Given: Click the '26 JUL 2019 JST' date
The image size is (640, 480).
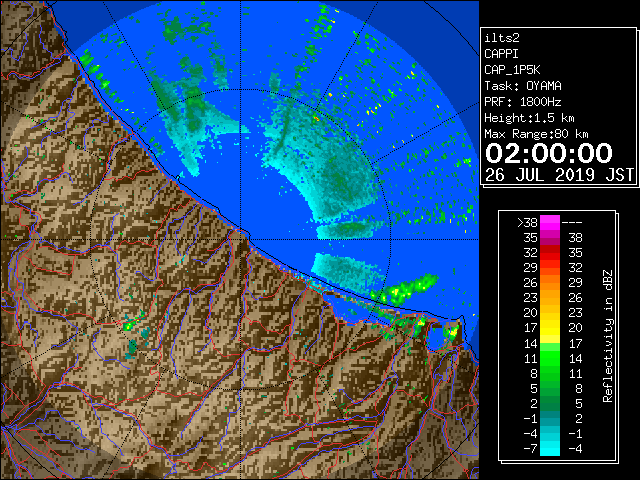Looking at the screenshot, I should click(559, 175).
